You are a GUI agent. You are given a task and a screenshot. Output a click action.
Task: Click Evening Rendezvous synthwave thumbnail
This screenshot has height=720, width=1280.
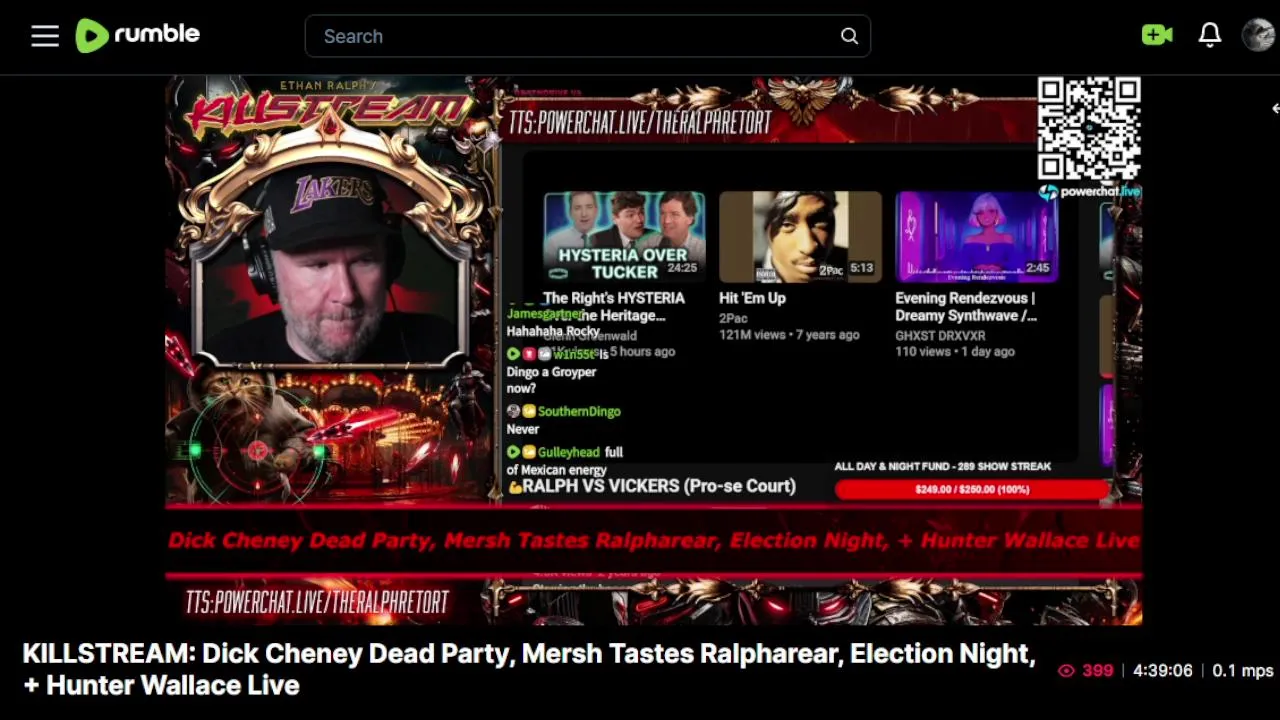coord(977,237)
